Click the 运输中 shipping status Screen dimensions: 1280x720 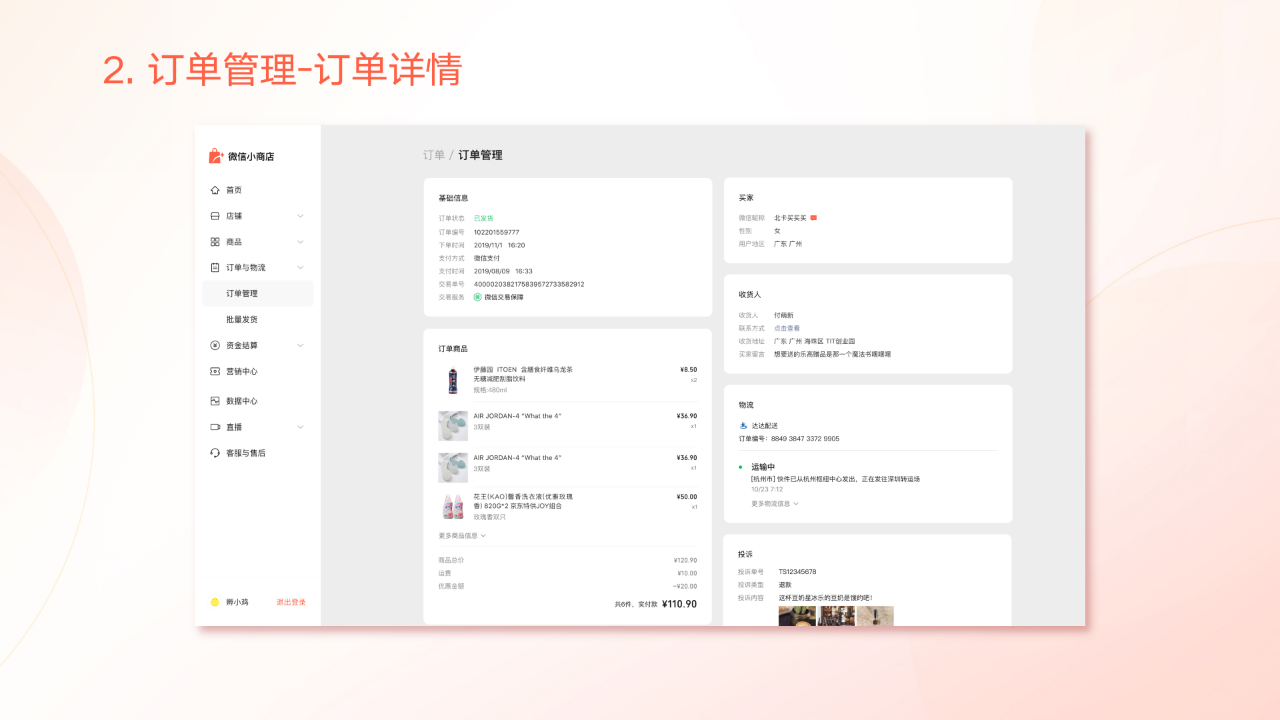[763, 466]
